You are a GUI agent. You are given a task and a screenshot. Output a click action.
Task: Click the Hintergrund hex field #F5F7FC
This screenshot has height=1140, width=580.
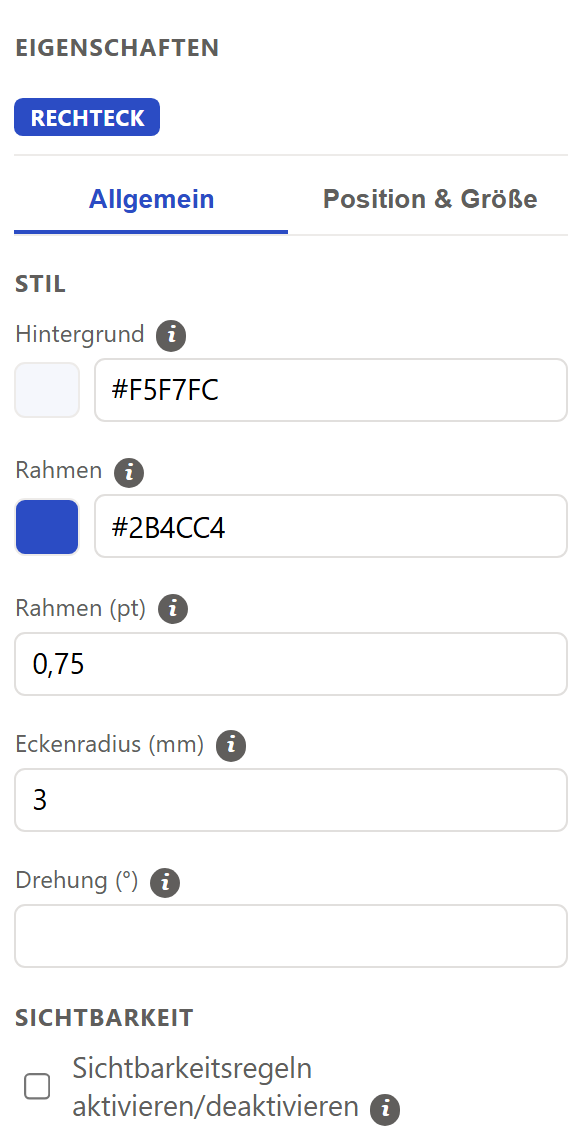coord(331,390)
